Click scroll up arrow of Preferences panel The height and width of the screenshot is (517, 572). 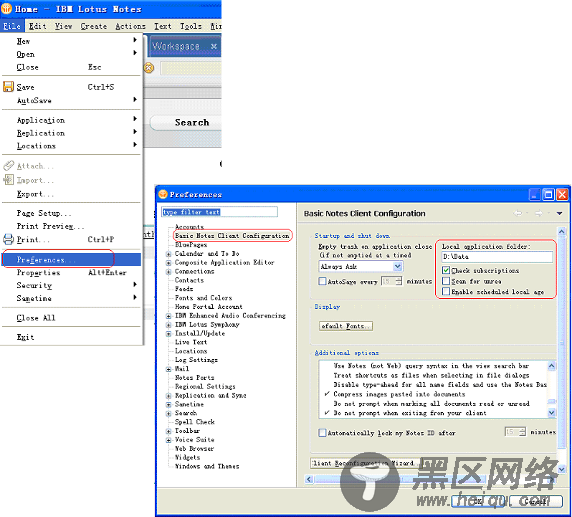562,231
